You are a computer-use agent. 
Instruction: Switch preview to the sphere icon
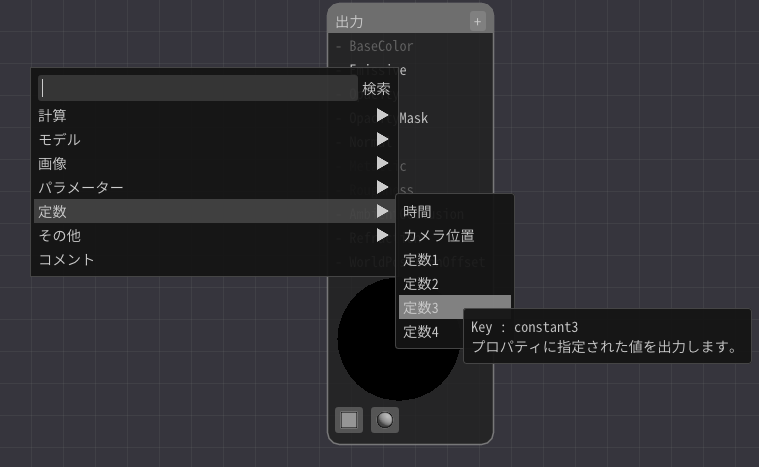(x=385, y=420)
